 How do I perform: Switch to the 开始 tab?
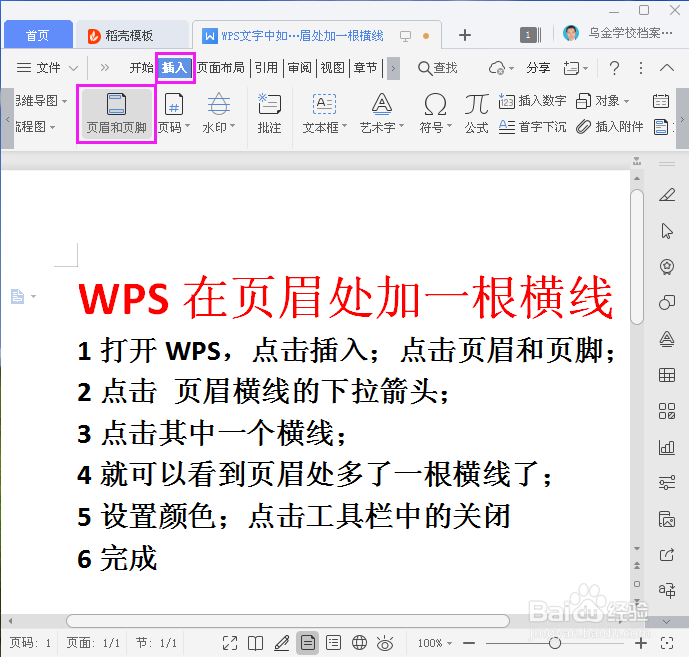[141, 68]
